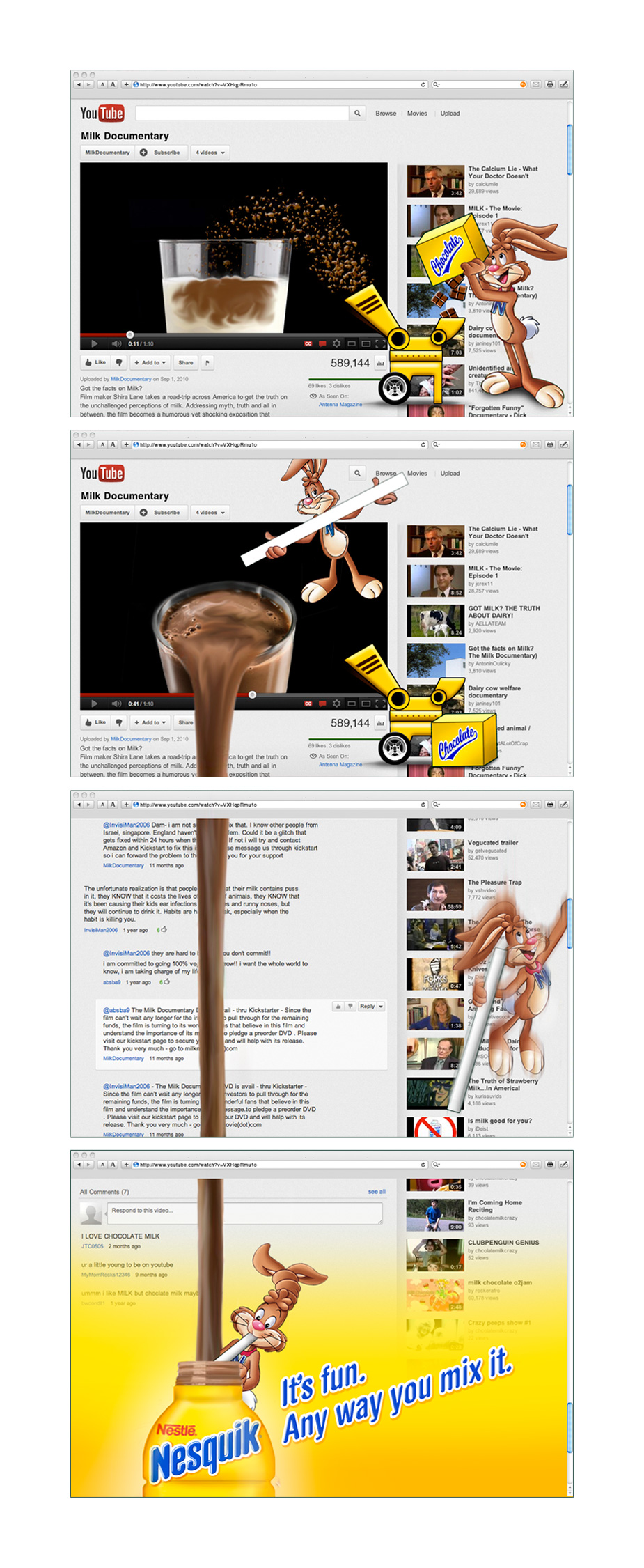Expand the 4 videos dropdown in the 0:41 window

[x=210, y=512]
